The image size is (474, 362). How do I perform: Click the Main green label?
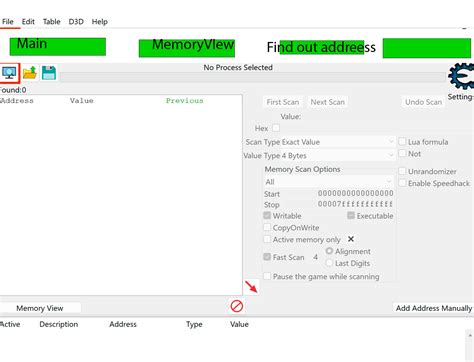click(x=58, y=46)
